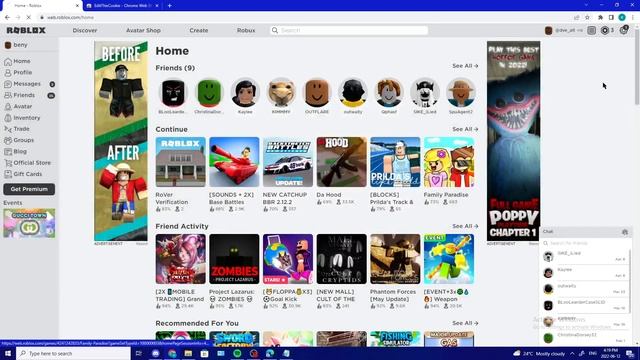Open the Chrome three-dot menu
This screenshot has width=640, height=360.
click(633, 18)
